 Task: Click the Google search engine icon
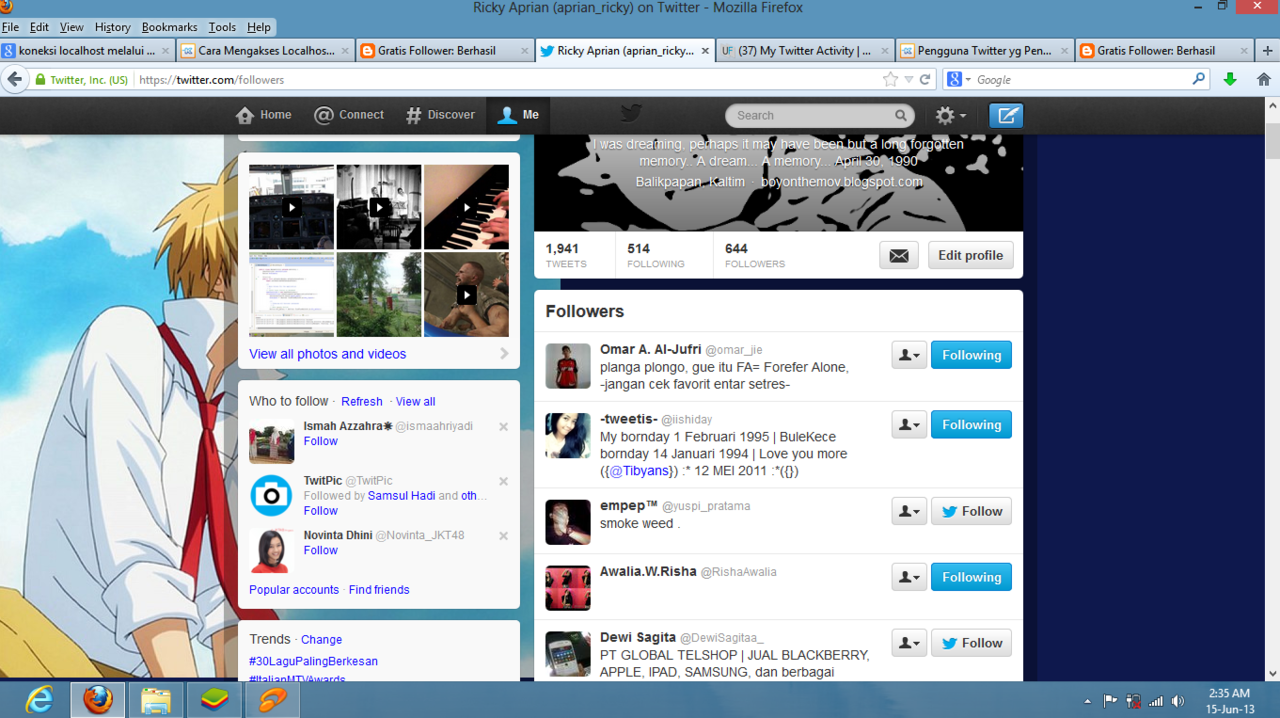coord(955,80)
